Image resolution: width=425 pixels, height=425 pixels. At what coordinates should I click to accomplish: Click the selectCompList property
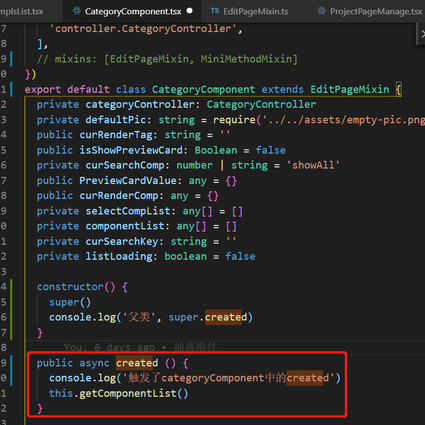[128, 211]
